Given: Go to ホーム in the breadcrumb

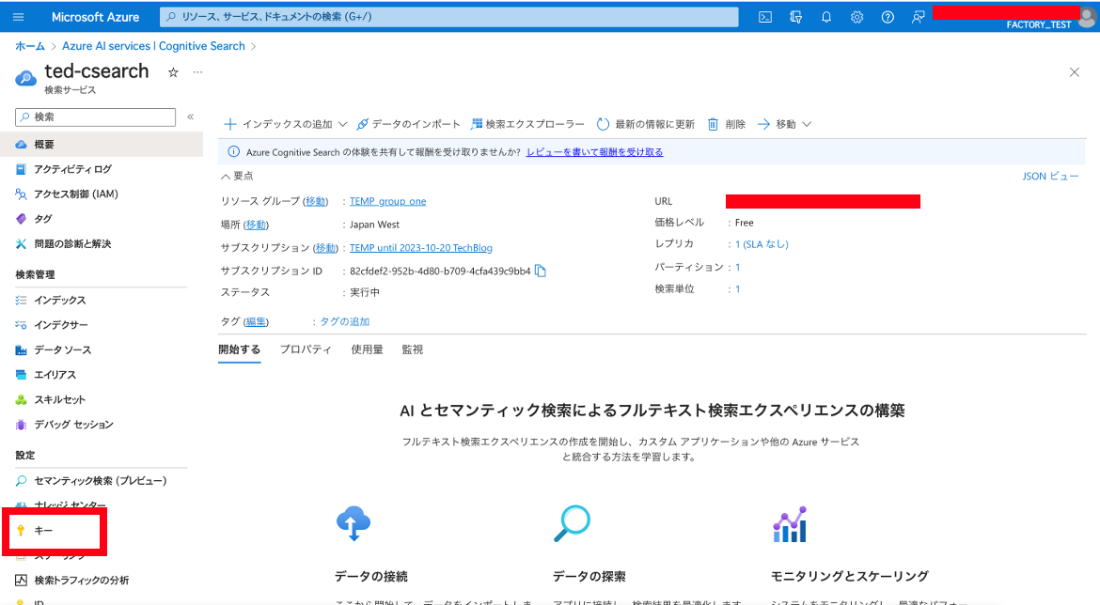Looking at the screenshot, I should pyautogui.click(x=30, y=46).
